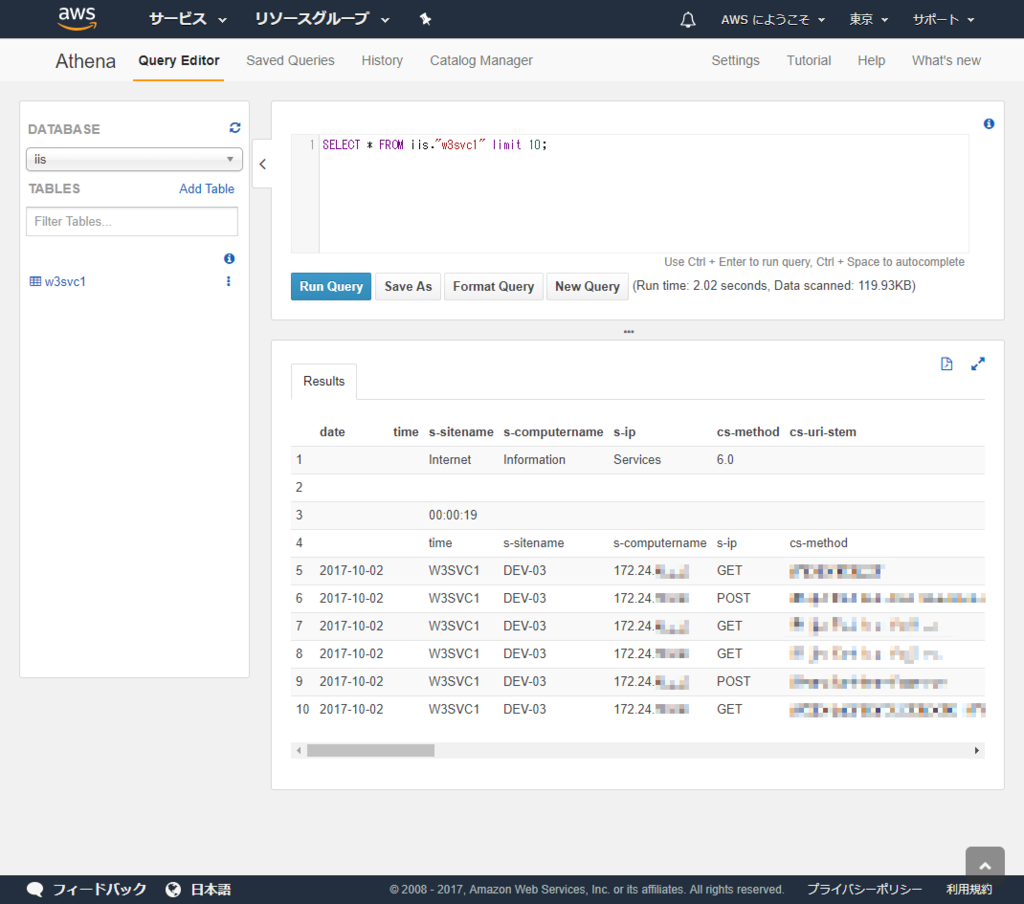Open What's new link
The image size is (1024, 904).
point(946,61)
